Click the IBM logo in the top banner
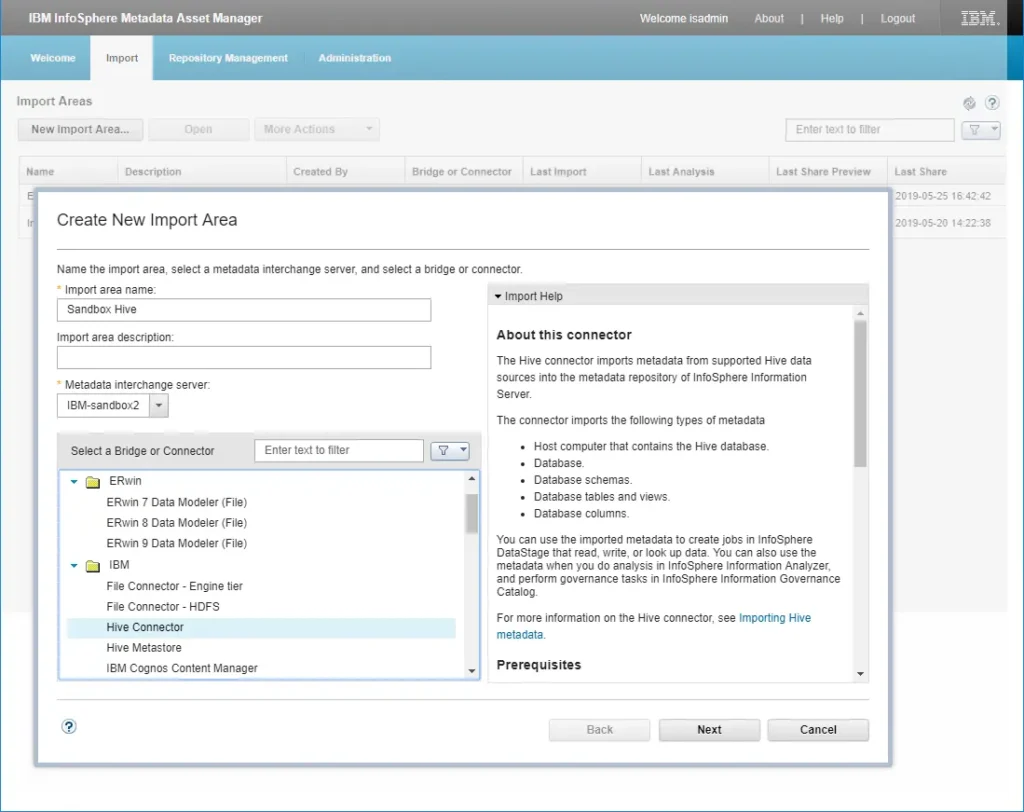 coord(977,17)
